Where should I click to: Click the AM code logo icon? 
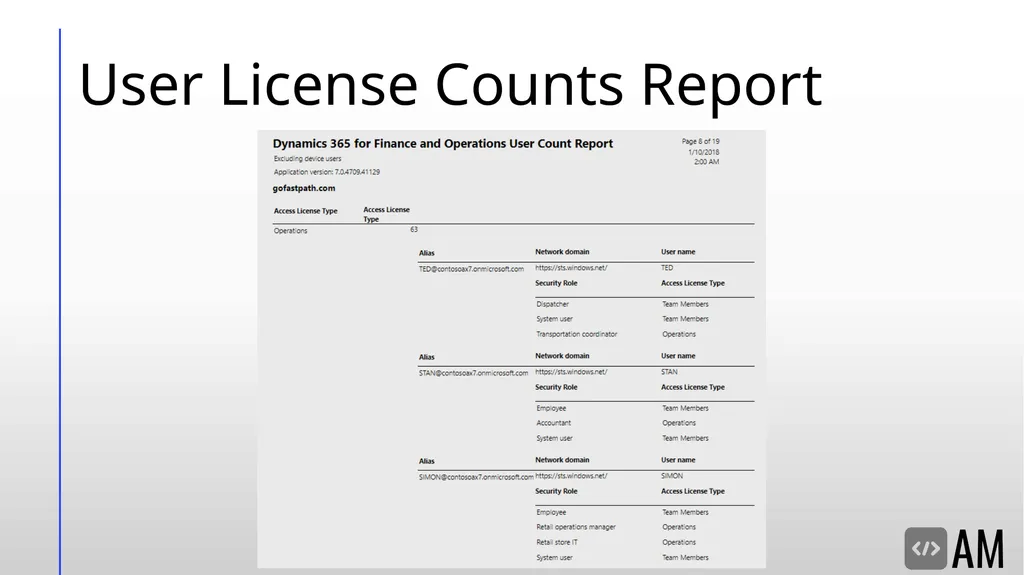925,548
